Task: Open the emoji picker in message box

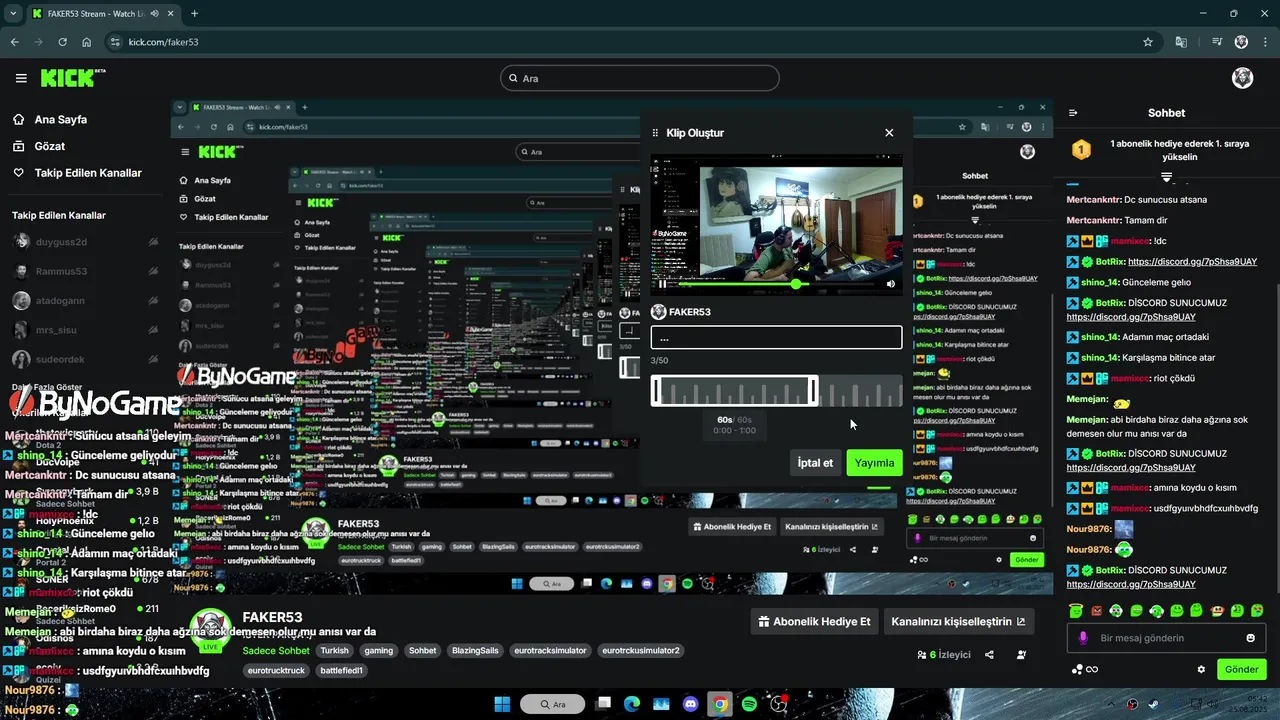Action: coord(1250,638)
